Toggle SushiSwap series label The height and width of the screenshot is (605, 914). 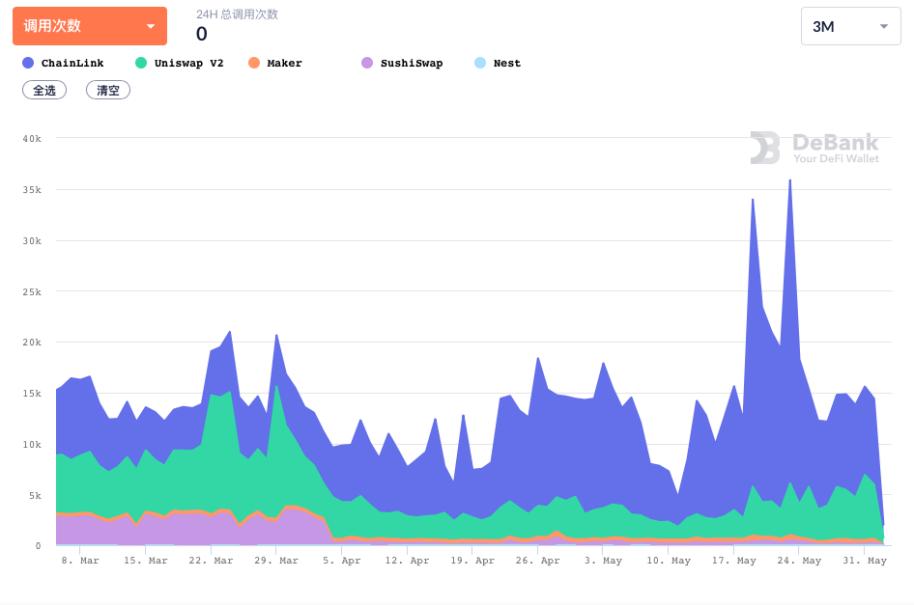point(411,63)
